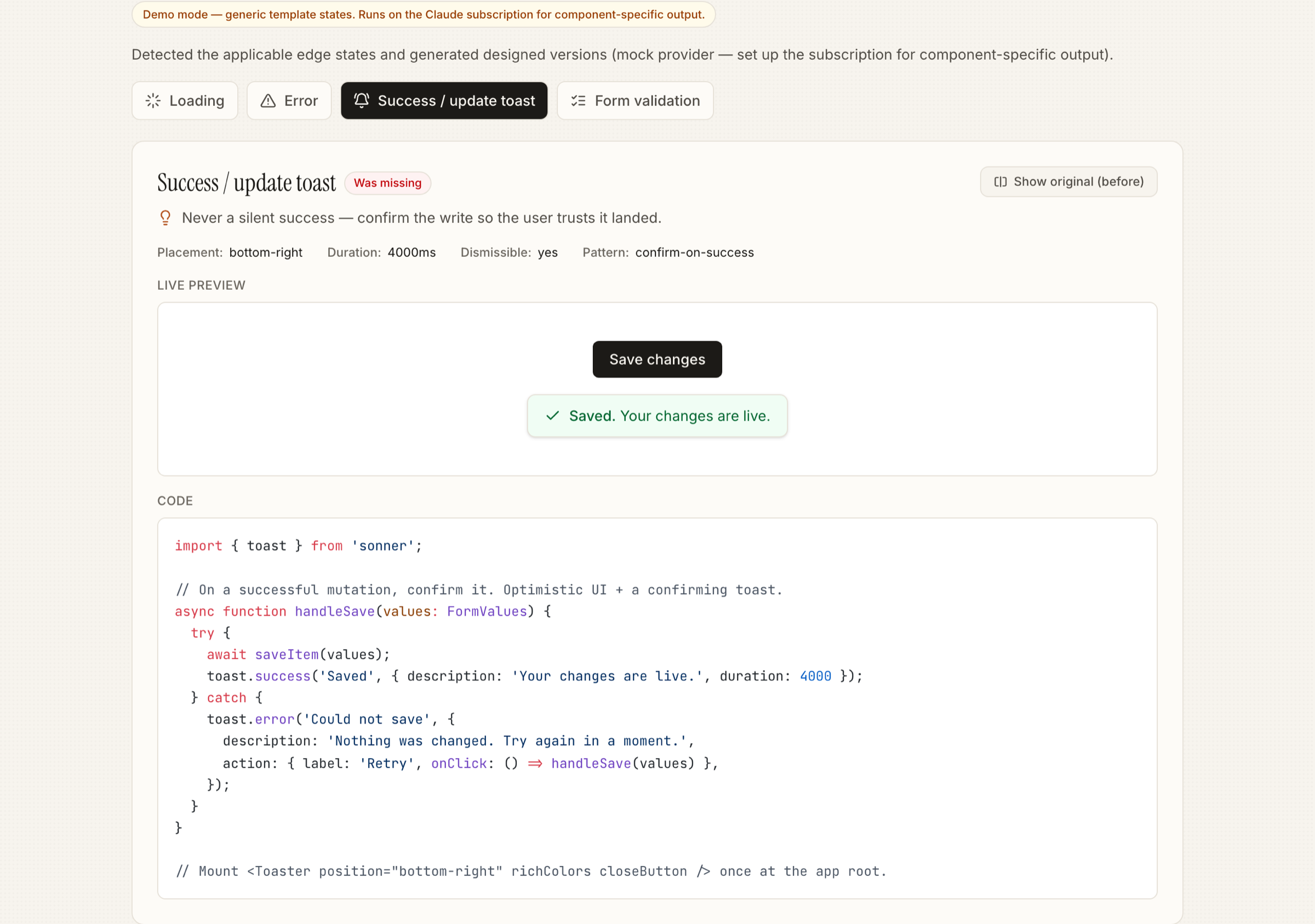This screenshot has height=924, width=1315.
Task: Switch to the Error state tab
Action: pos(289,101)
